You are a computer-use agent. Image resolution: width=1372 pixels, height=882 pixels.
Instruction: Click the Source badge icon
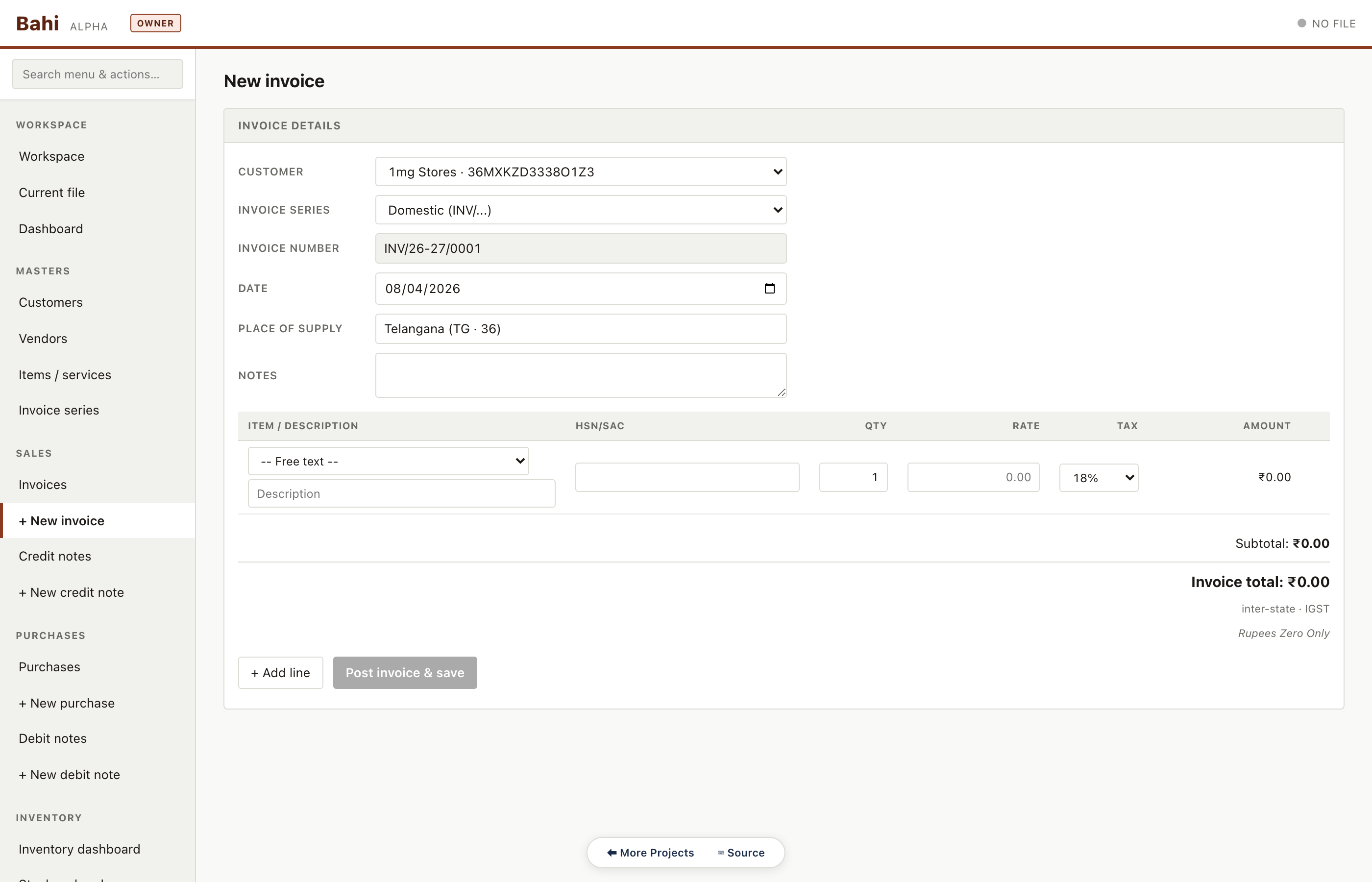(719, 852)
